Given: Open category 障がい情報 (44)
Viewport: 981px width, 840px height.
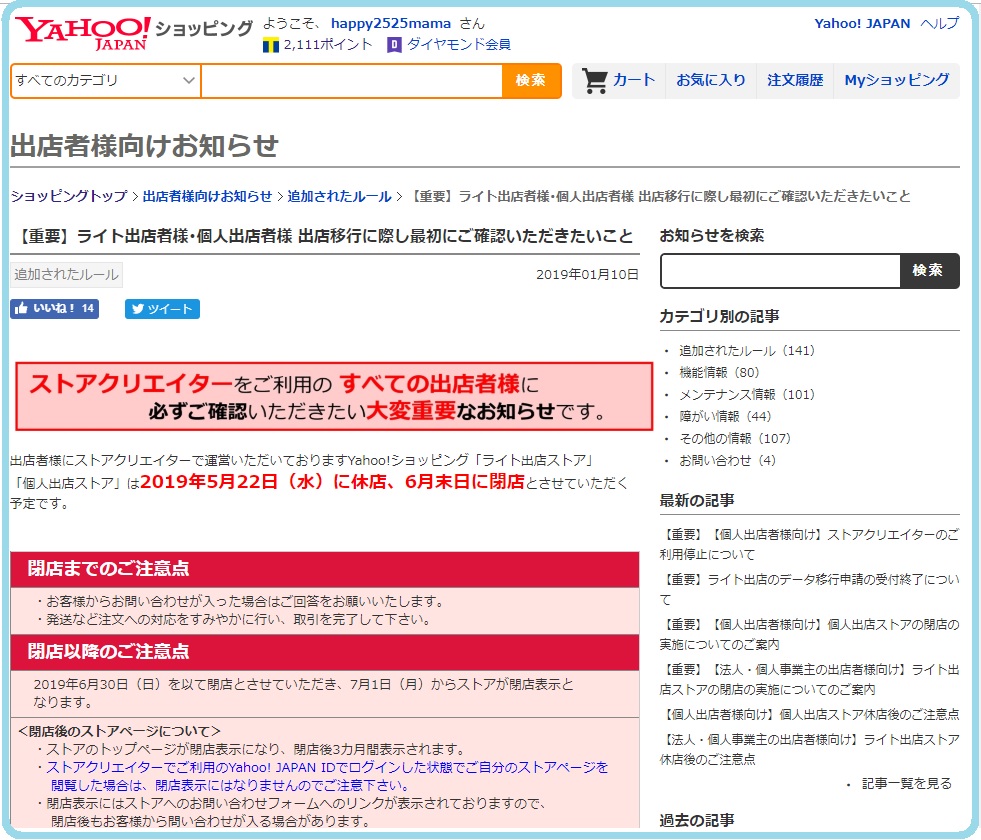Looking at the screenshot, I should click(x=725, y=417).
